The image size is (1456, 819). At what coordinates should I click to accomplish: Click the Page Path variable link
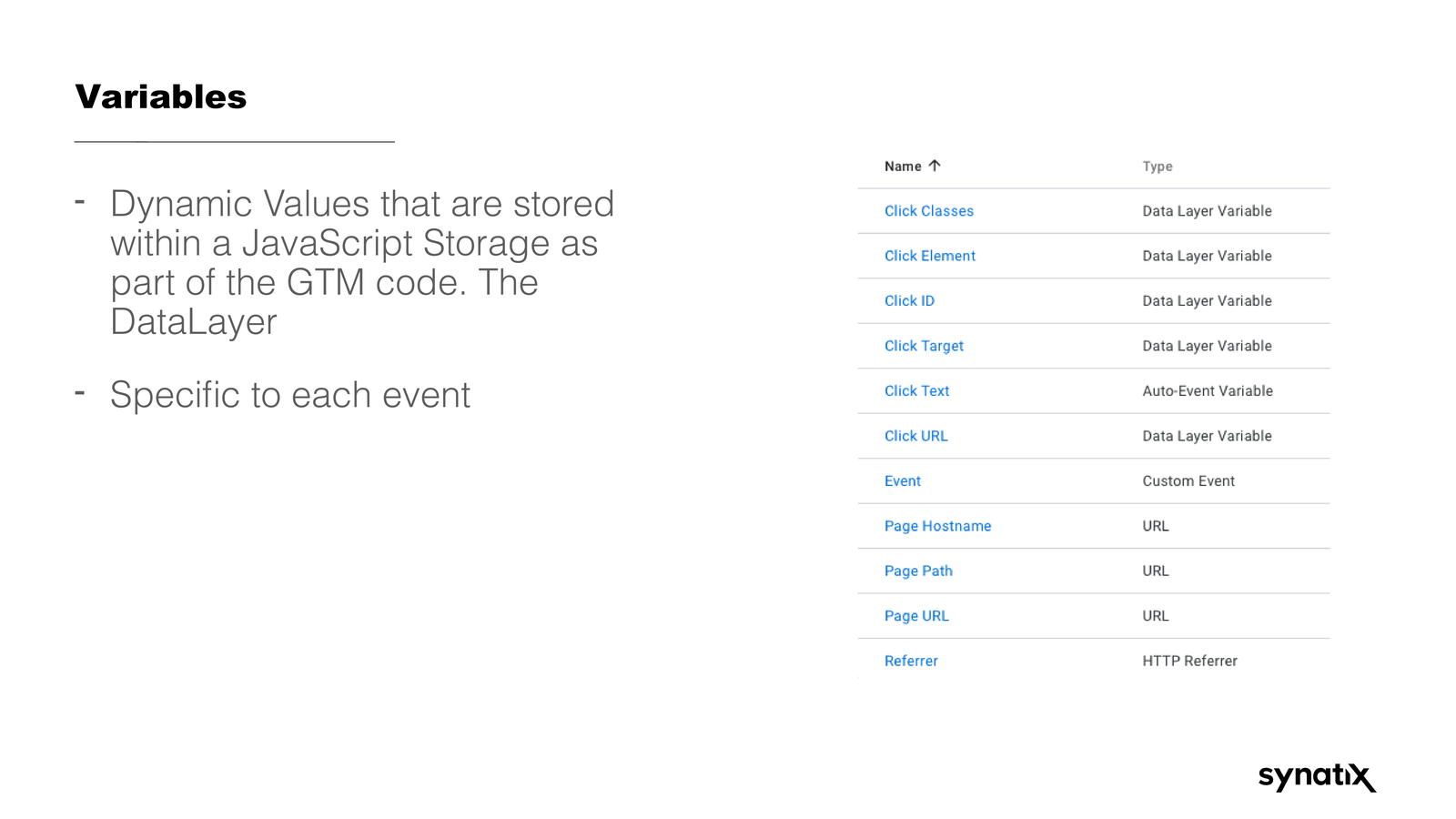[918, 571]
